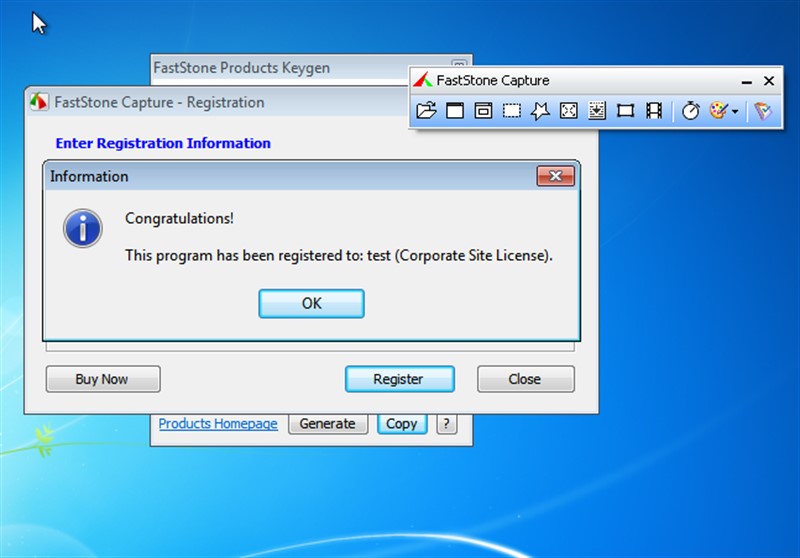Click the Open File in Editor icon
Screen dimensions: 800x558
[x=426, y=111]
